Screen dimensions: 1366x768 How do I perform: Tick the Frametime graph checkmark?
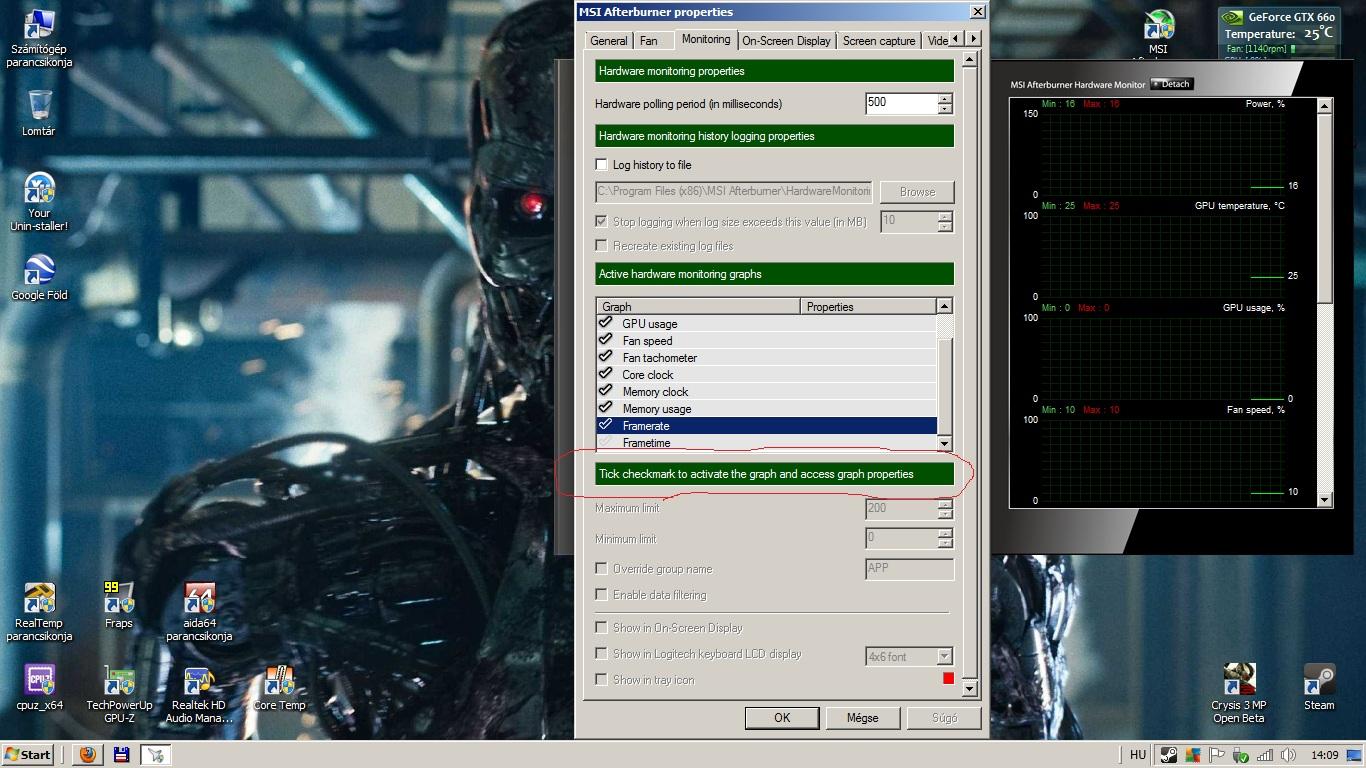[x=605, y=442]
